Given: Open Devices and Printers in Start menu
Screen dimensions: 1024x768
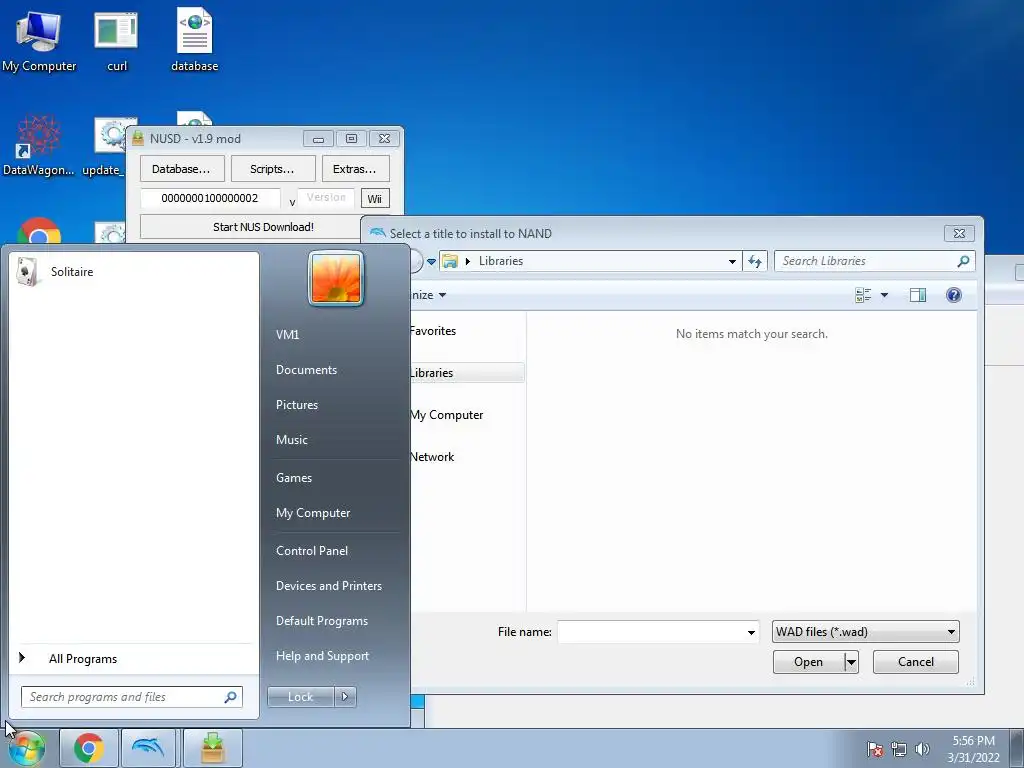Looking at the screenshot, I should coord(328,586).
